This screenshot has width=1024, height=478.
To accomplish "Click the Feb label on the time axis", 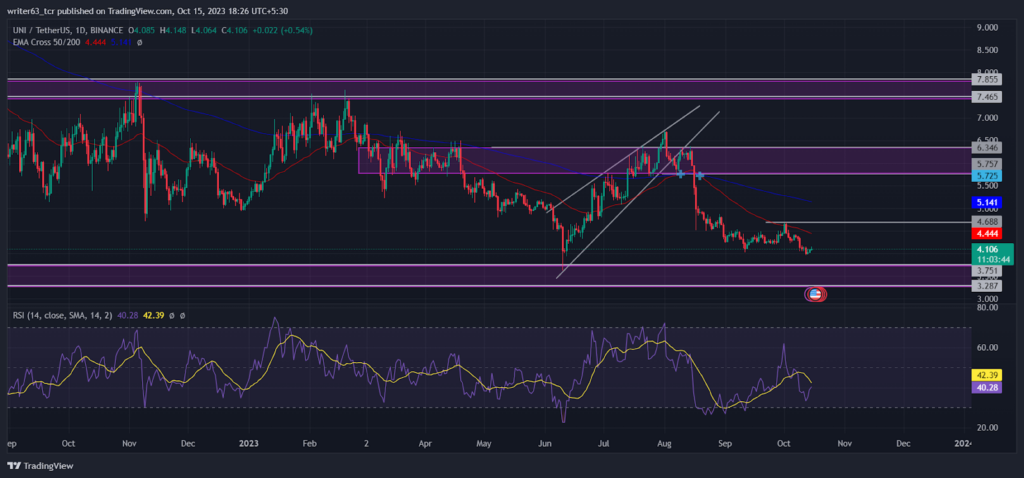I will 310,443.
